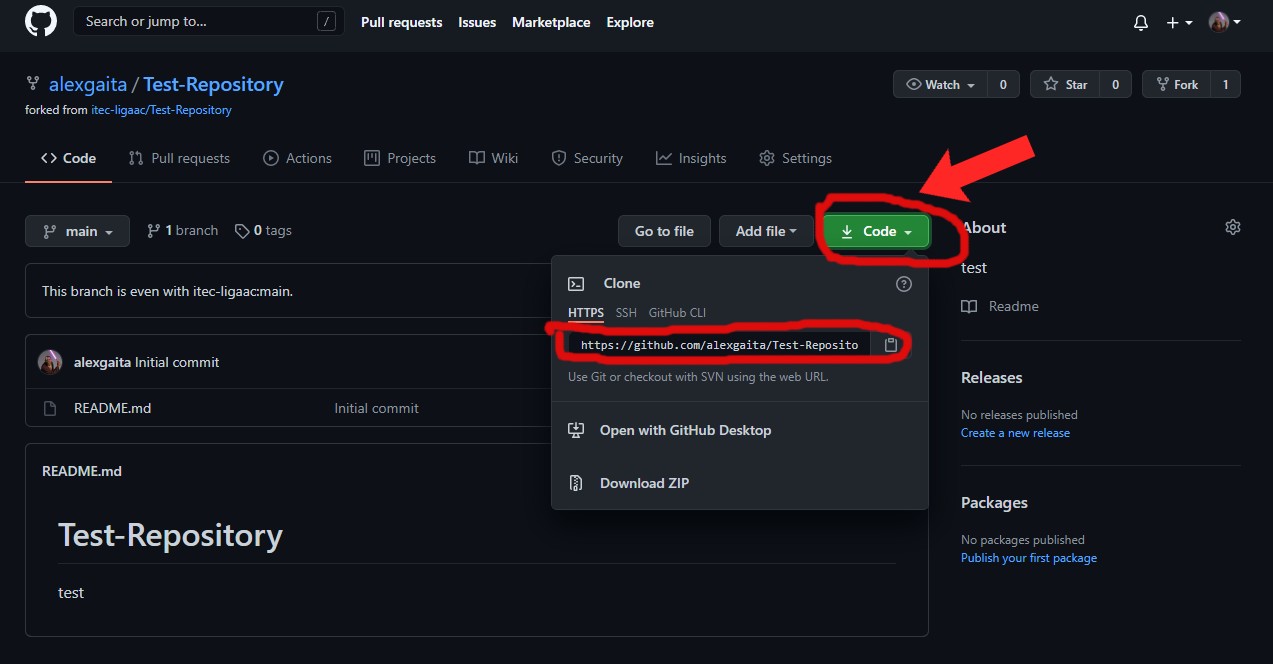Screen dimensions: 1273x664
Task: View the 0 tags link
Action: (263, 230)
